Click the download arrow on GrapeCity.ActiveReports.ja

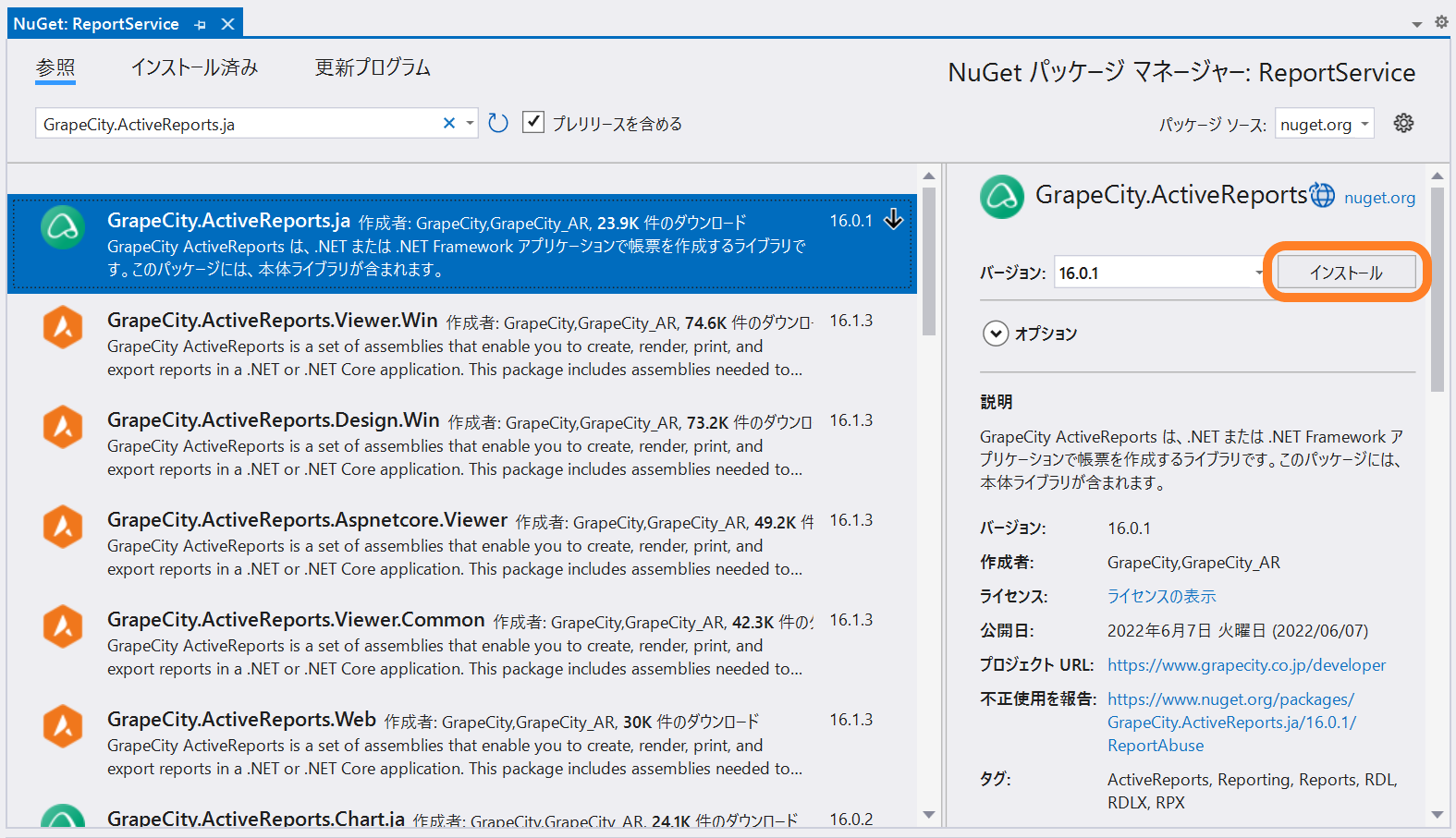pyautogui.click(x=894, y=219)
